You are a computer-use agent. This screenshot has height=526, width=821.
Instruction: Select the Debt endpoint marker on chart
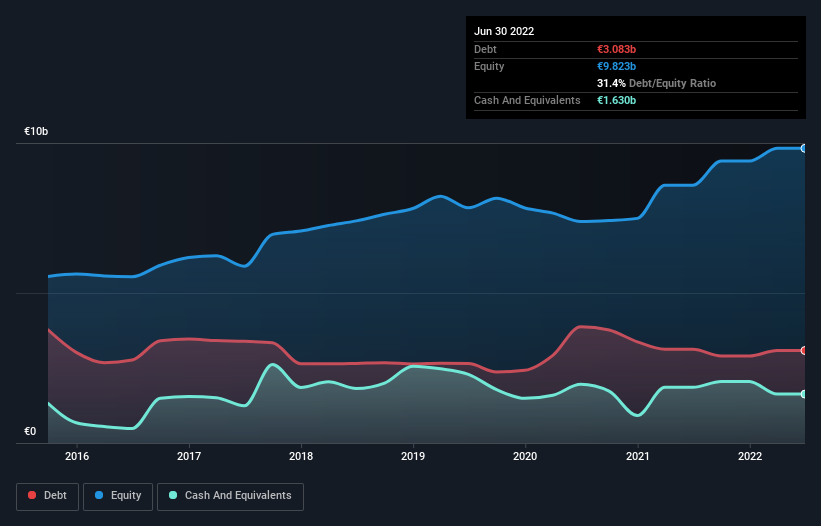pyautogui.click(x=804, y=351)
